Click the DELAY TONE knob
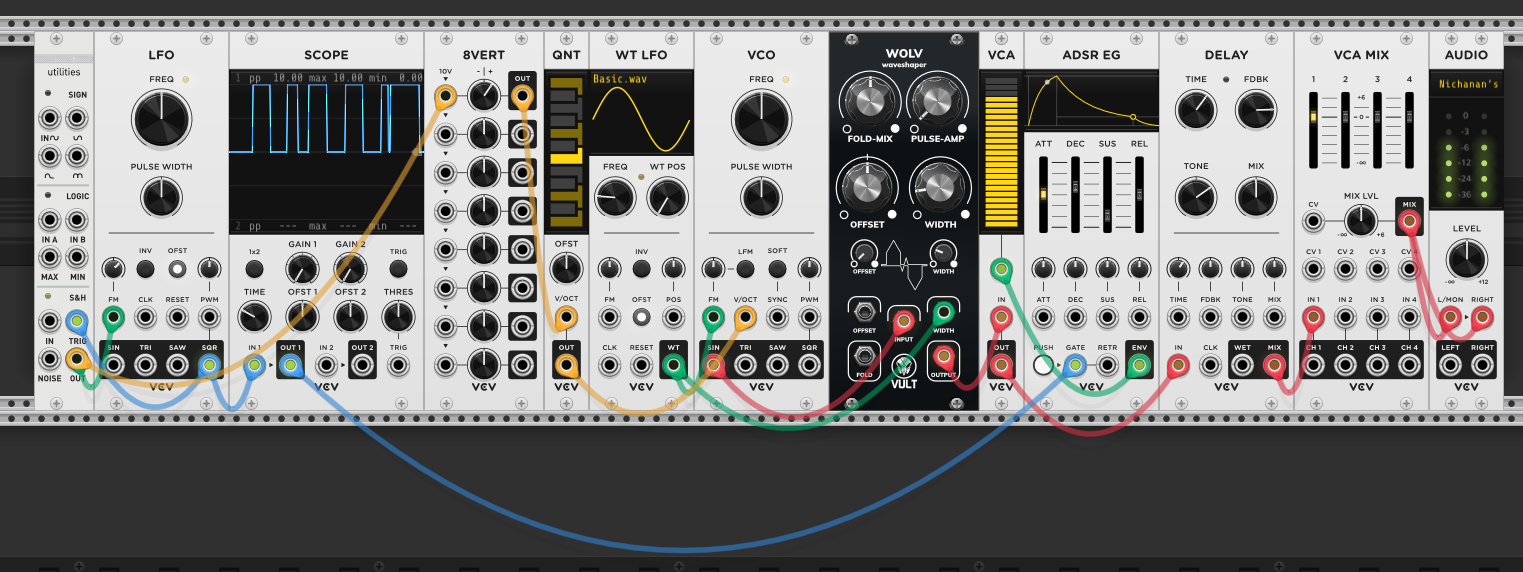 point(1195,197)
